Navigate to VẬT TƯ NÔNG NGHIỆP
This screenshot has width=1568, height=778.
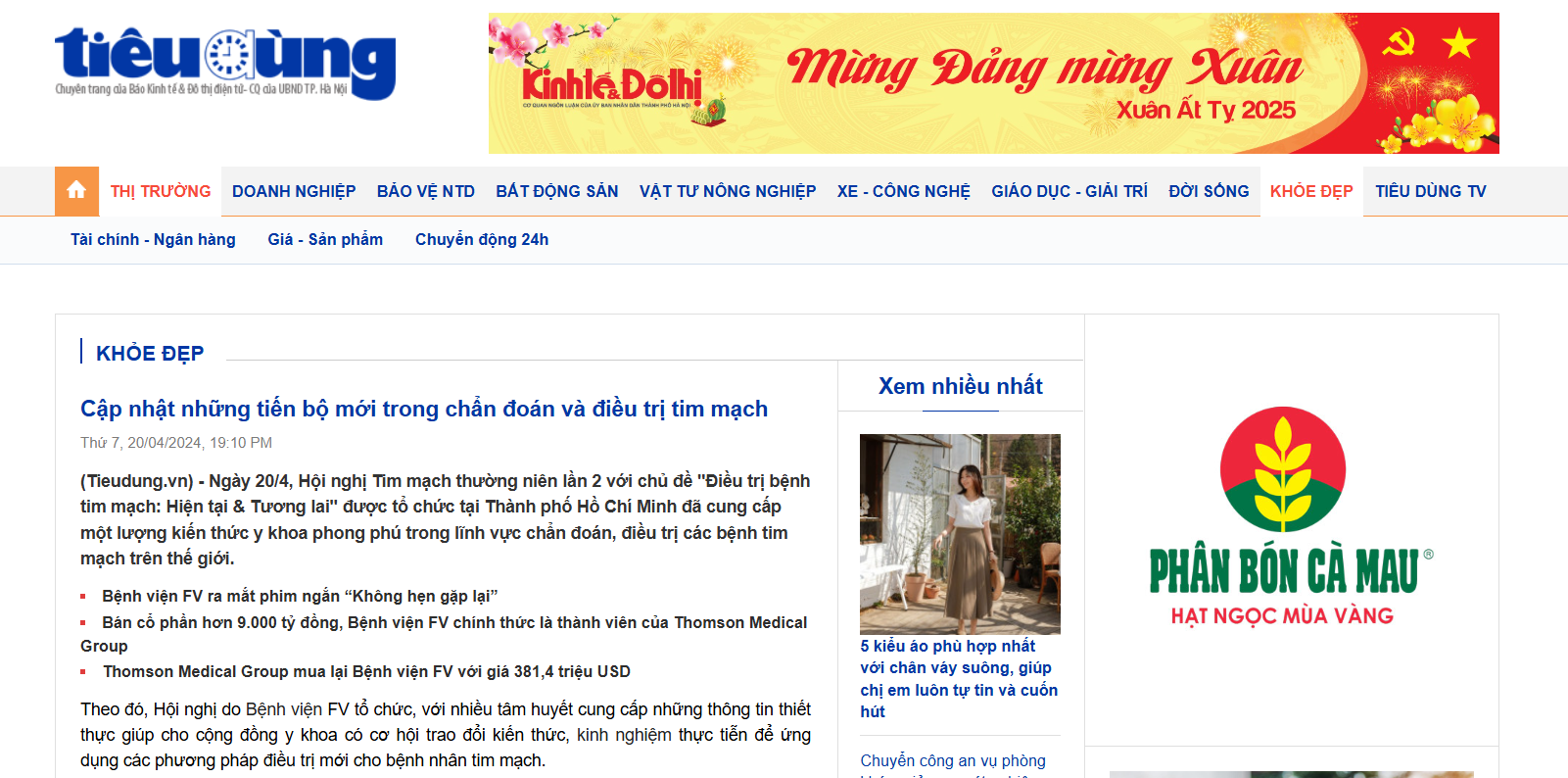click(x=728, y=191)
